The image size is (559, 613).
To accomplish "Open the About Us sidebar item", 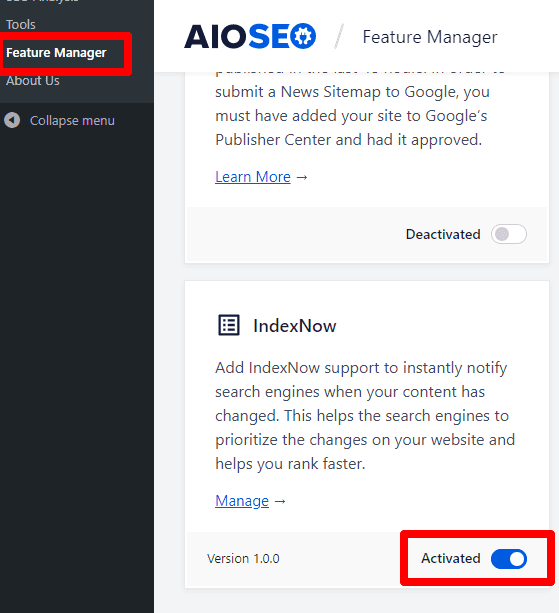I will point(33,81).
